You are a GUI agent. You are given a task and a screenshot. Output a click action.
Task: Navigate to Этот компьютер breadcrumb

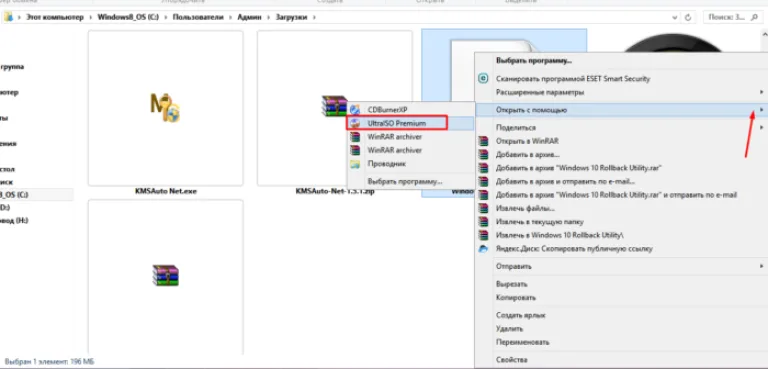pyautogui.click(x=55, y=17)
